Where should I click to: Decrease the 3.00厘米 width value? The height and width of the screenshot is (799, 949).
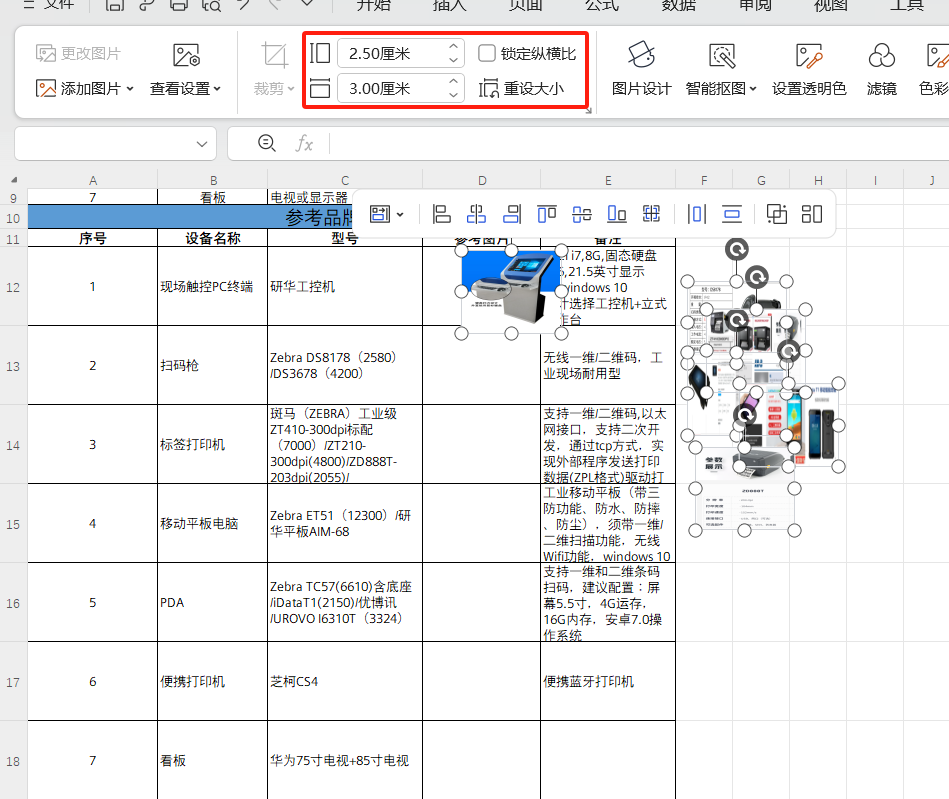click(x=453, y=95)
